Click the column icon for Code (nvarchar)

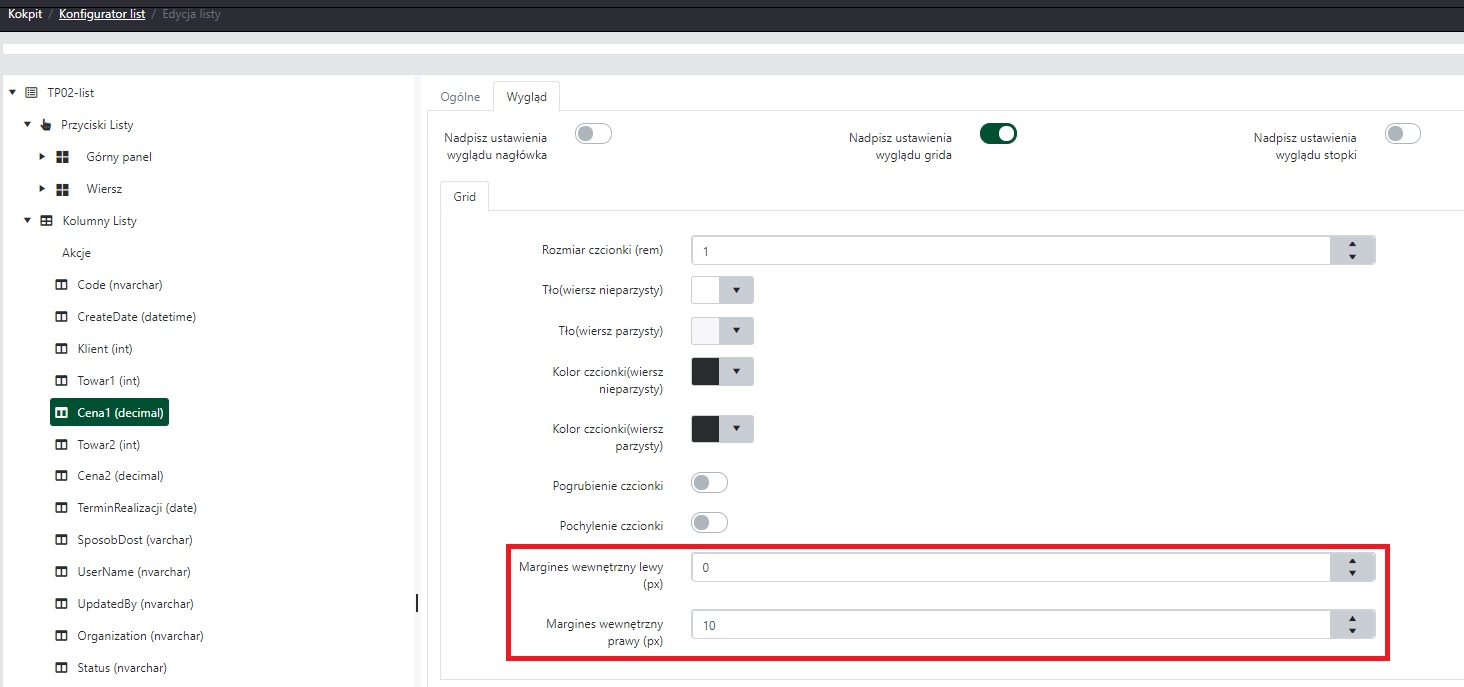pos(62,285)
